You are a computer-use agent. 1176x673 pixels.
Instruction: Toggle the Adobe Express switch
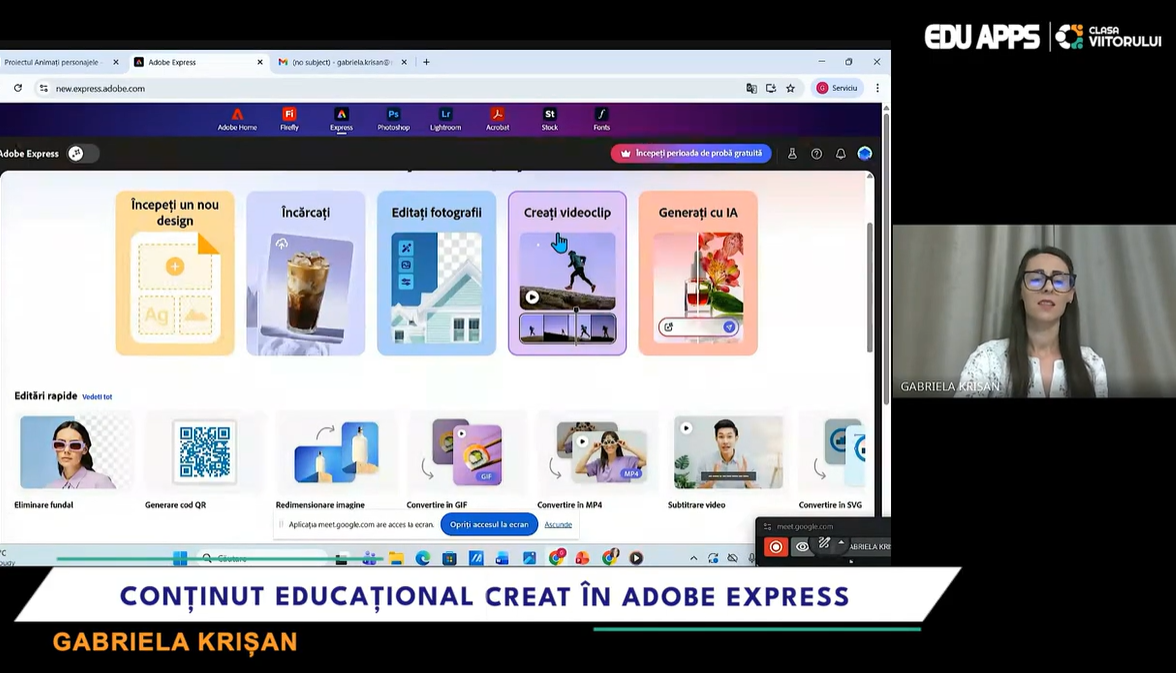click(x=82, y=154)
